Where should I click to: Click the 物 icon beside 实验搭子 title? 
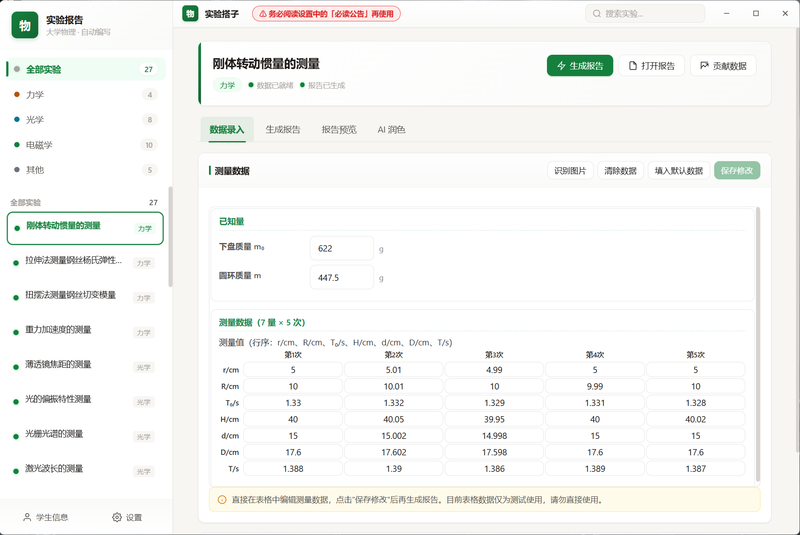pyautogui.click(x=190, y=14)
